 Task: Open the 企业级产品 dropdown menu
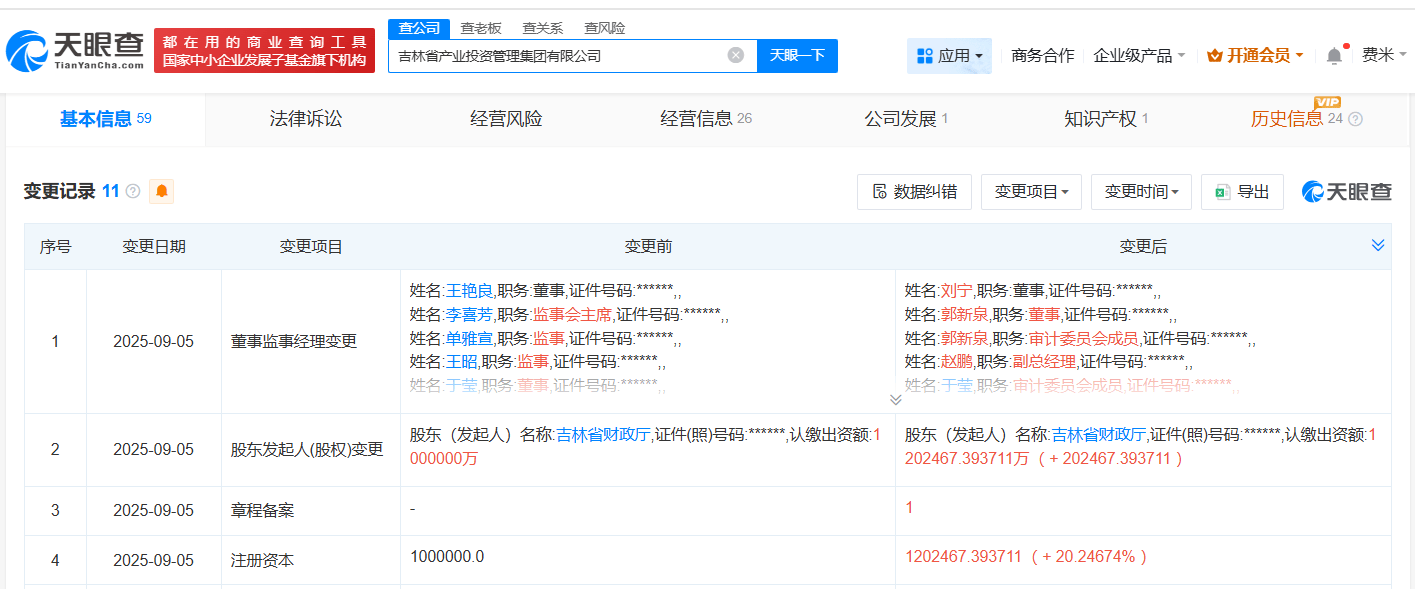point(1139,56)
